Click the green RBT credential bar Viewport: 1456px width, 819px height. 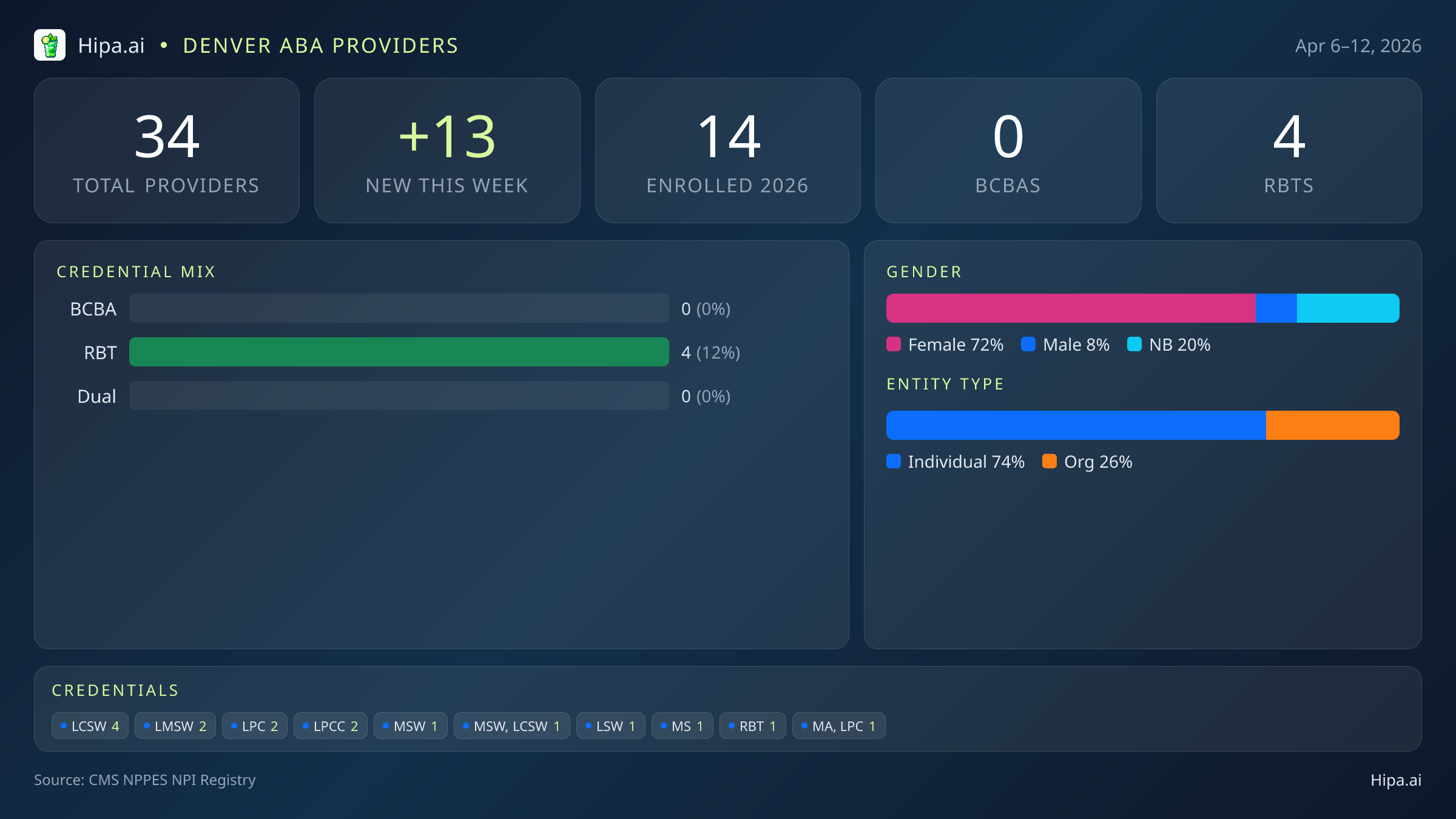point(399,352)
